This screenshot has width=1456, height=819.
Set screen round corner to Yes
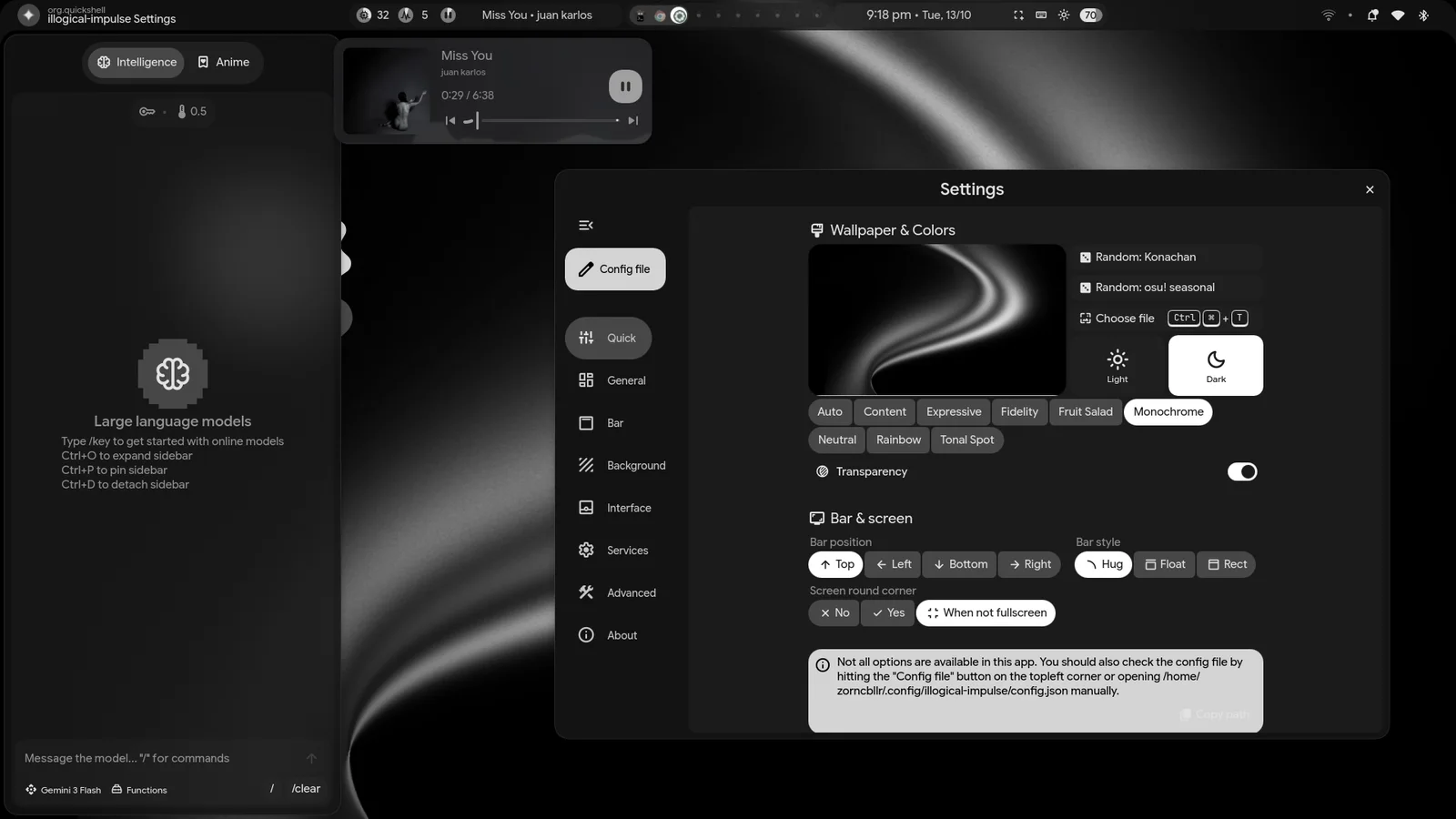888,613
